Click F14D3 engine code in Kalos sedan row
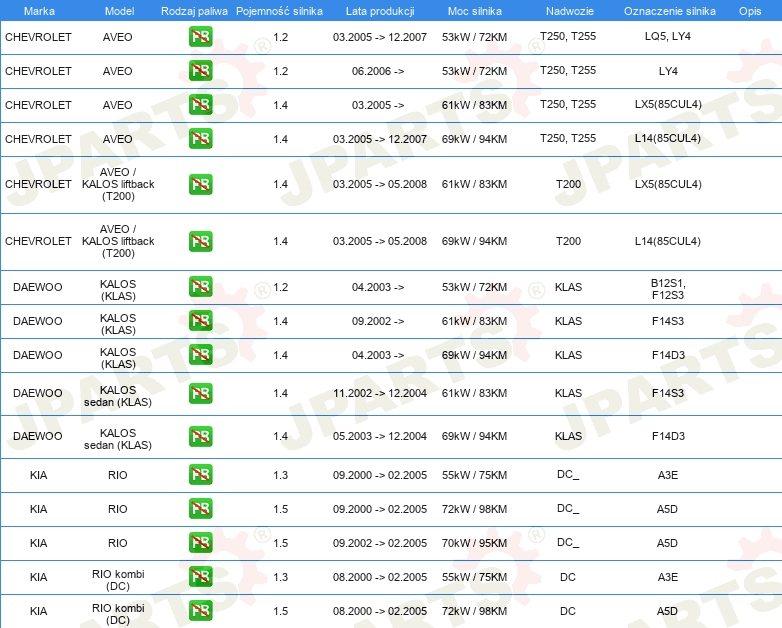 click(x=668, y=436)
